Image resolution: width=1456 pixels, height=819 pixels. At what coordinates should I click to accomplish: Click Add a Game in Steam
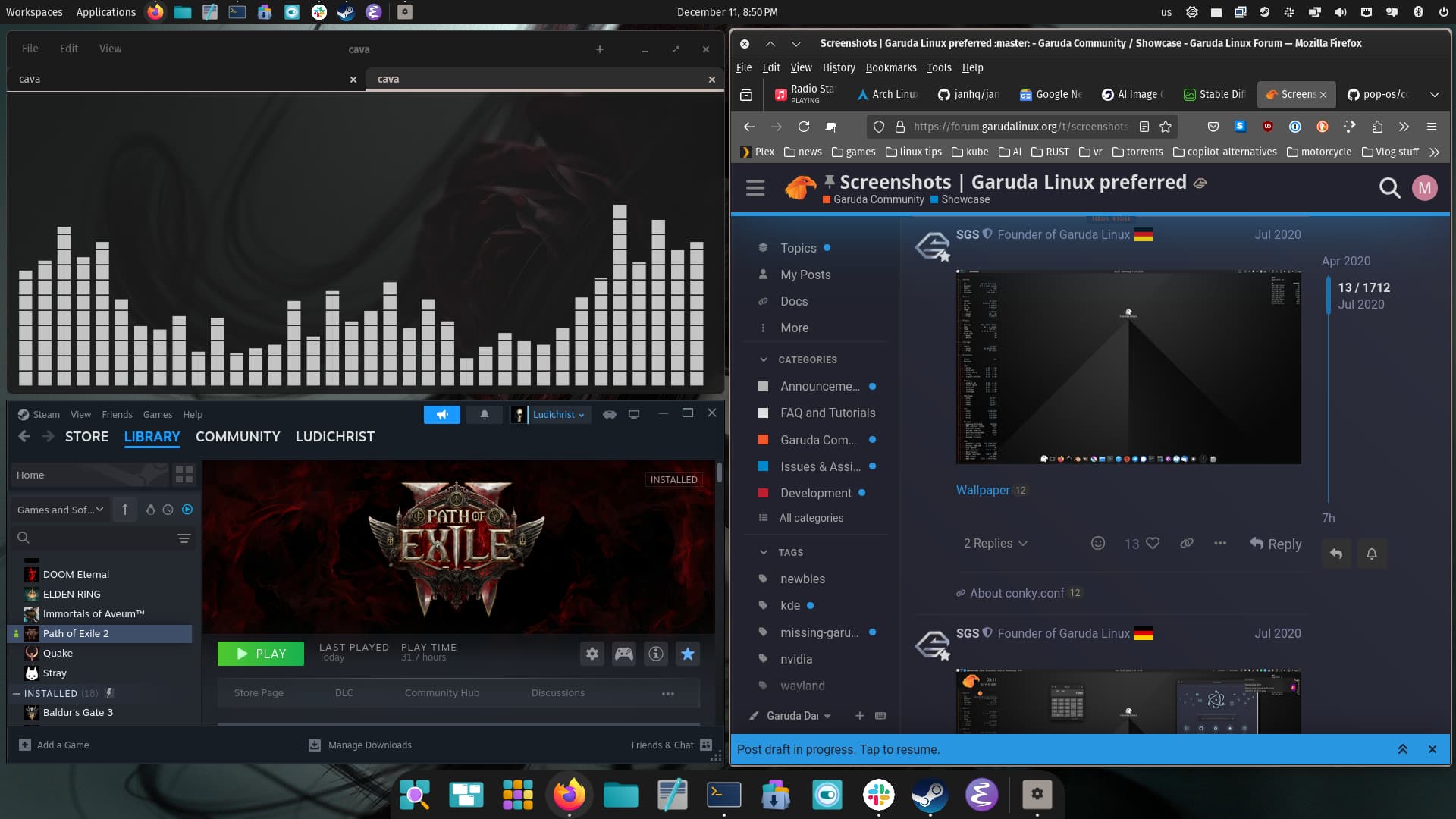[x=54, y=745]
